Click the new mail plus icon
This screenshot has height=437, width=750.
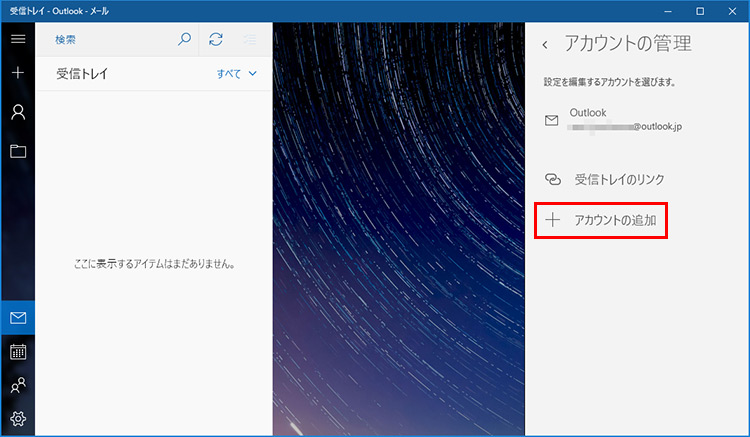click(17, 74)
